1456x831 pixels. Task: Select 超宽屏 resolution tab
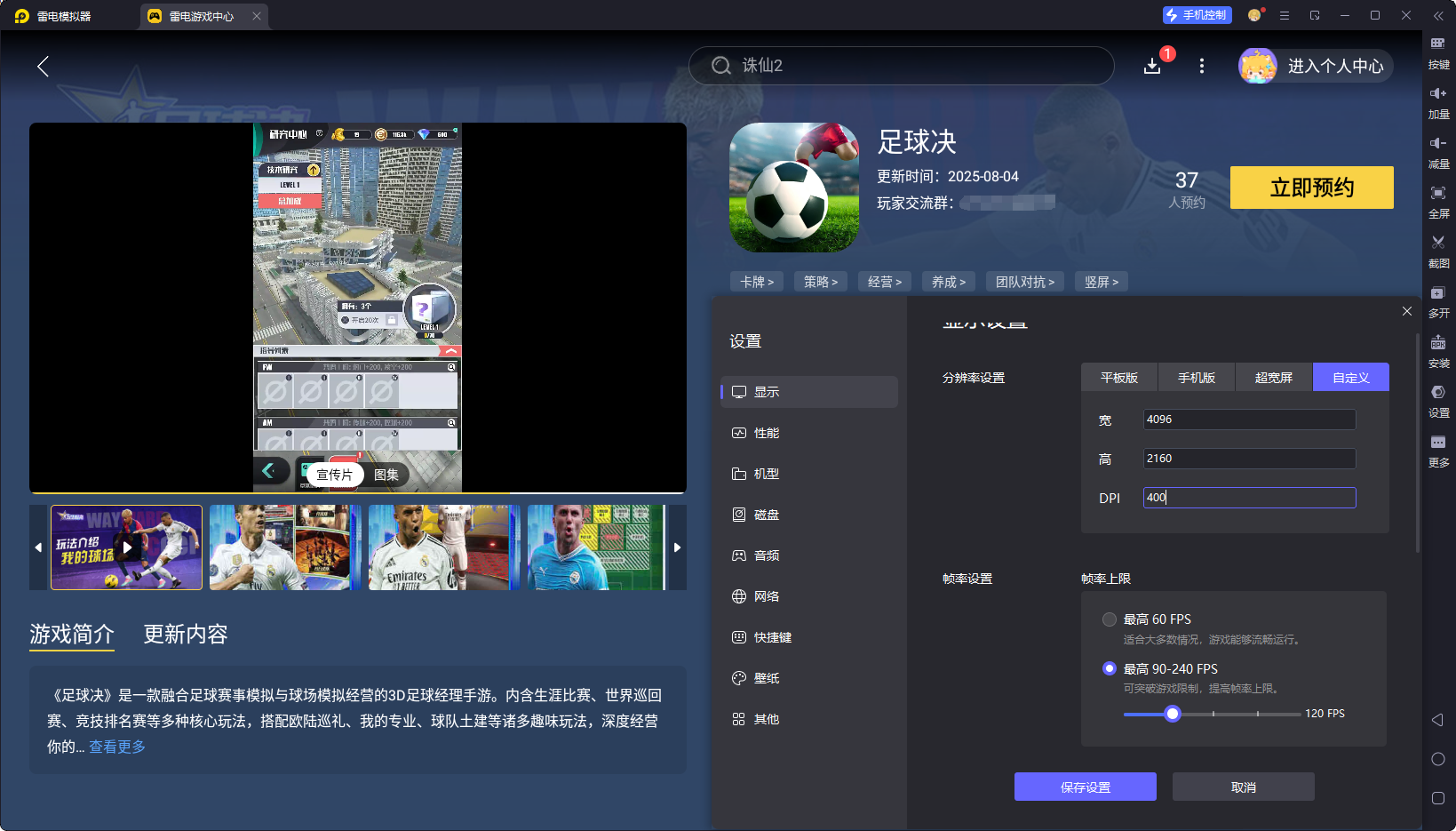[x=1274, y=378]
